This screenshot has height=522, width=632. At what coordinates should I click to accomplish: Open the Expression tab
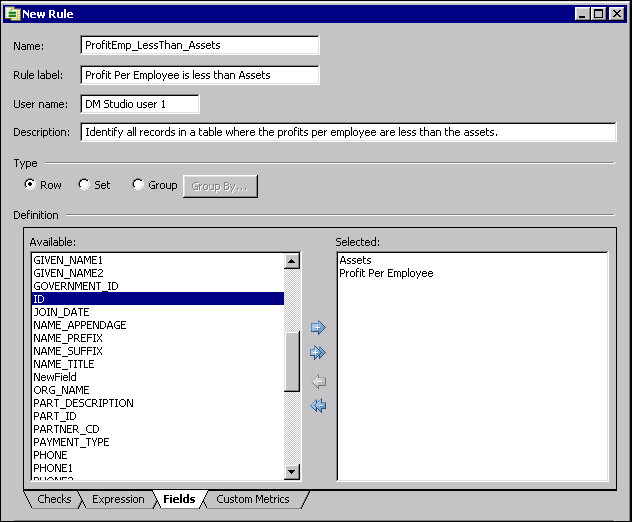click(x=118, y=499)
